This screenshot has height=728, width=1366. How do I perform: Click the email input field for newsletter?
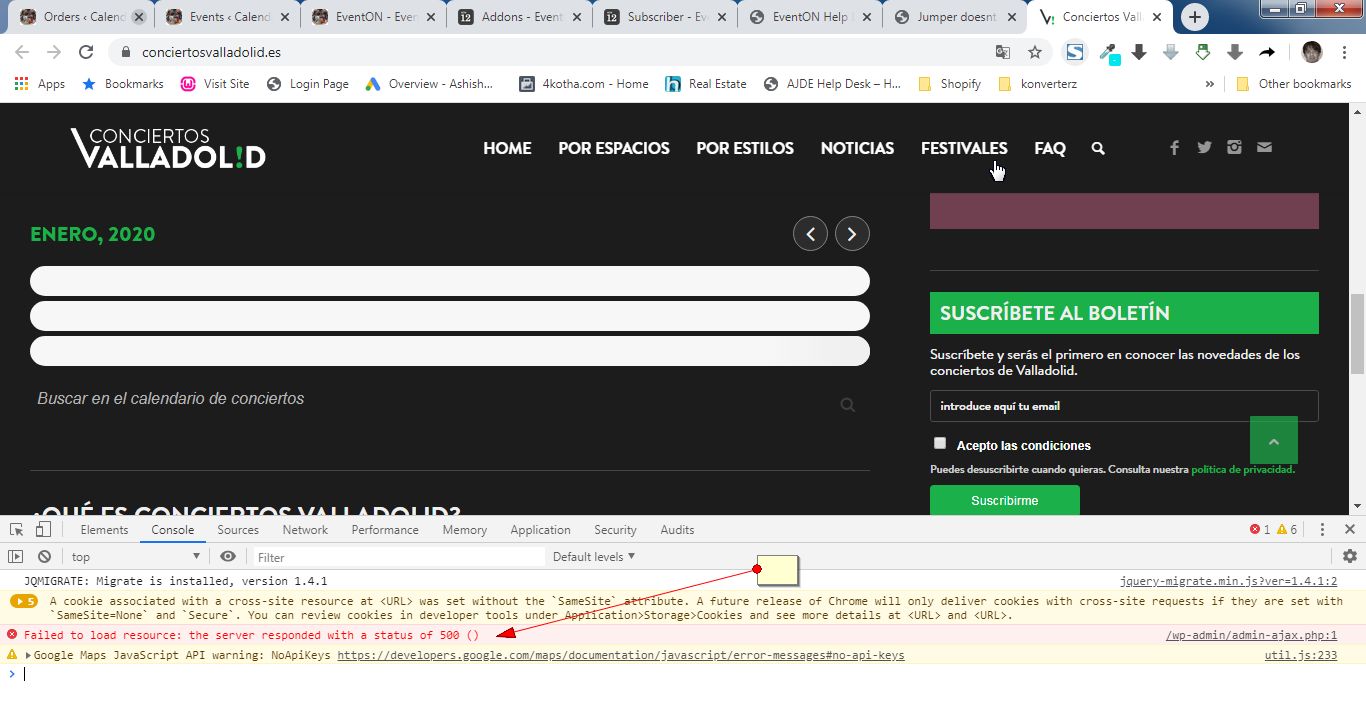point(1123,406)
